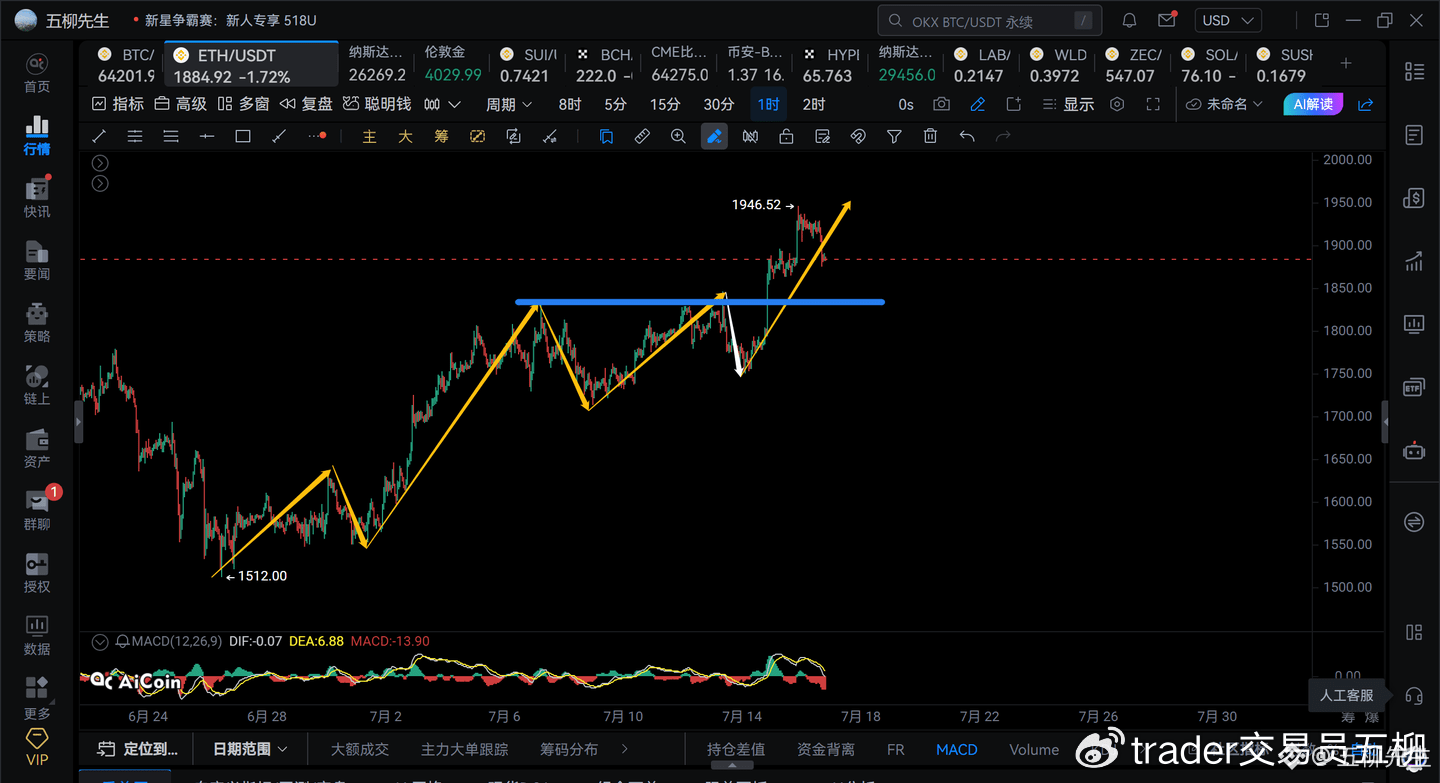Image resolution: width=1440 pixels, height=783 pixels.
Task: Click the zoom-in magnifier tool
Action: [x=678, y=137]
